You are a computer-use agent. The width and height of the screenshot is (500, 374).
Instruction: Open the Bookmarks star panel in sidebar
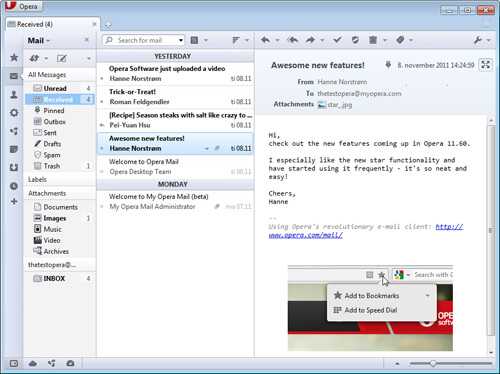coord(14,57)
